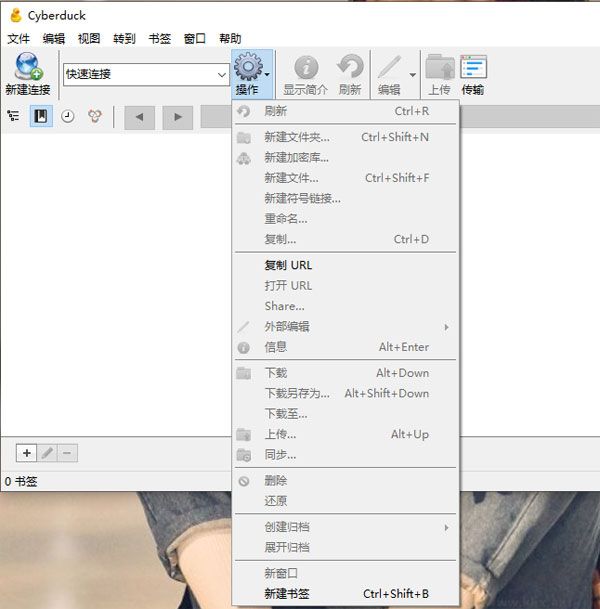The width and height of the screenshot is (600, 609).
Task: Choose 新建书签 in the menu
Action: (287, 594)
